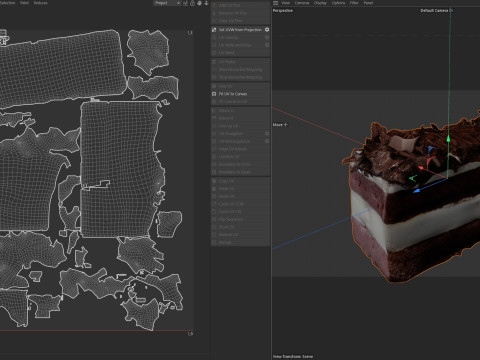
Task: Click the UV Weld and Relax command
Action: [x=235, y=45]
